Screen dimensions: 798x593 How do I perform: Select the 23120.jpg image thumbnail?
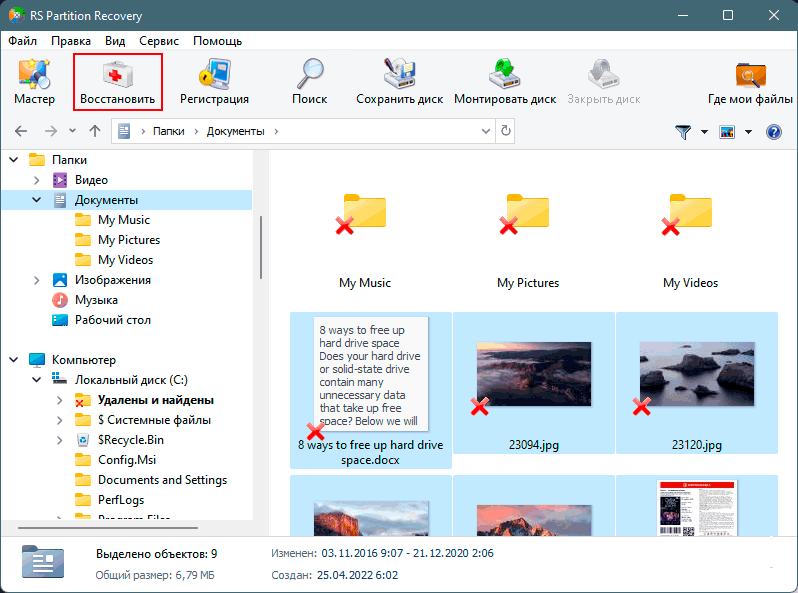pyautogui.click(x=697, y=383)
